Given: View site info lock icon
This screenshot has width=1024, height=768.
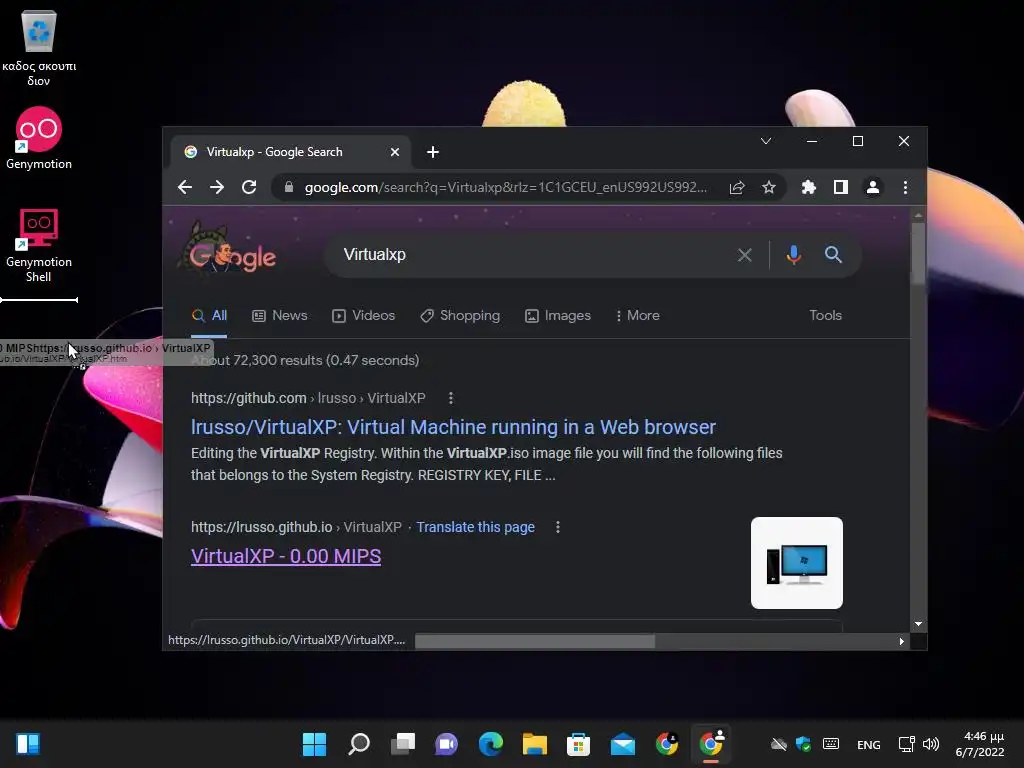Looking at the screenshot, I should tap(289, 187).
